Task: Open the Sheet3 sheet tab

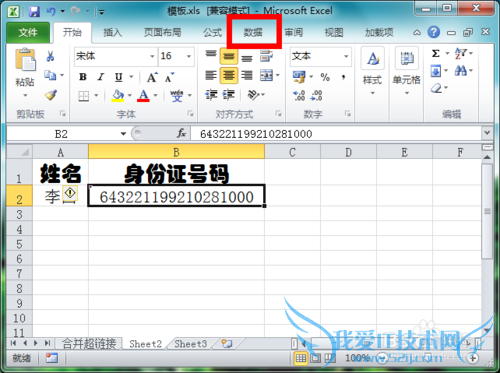Action: point(191,343)
